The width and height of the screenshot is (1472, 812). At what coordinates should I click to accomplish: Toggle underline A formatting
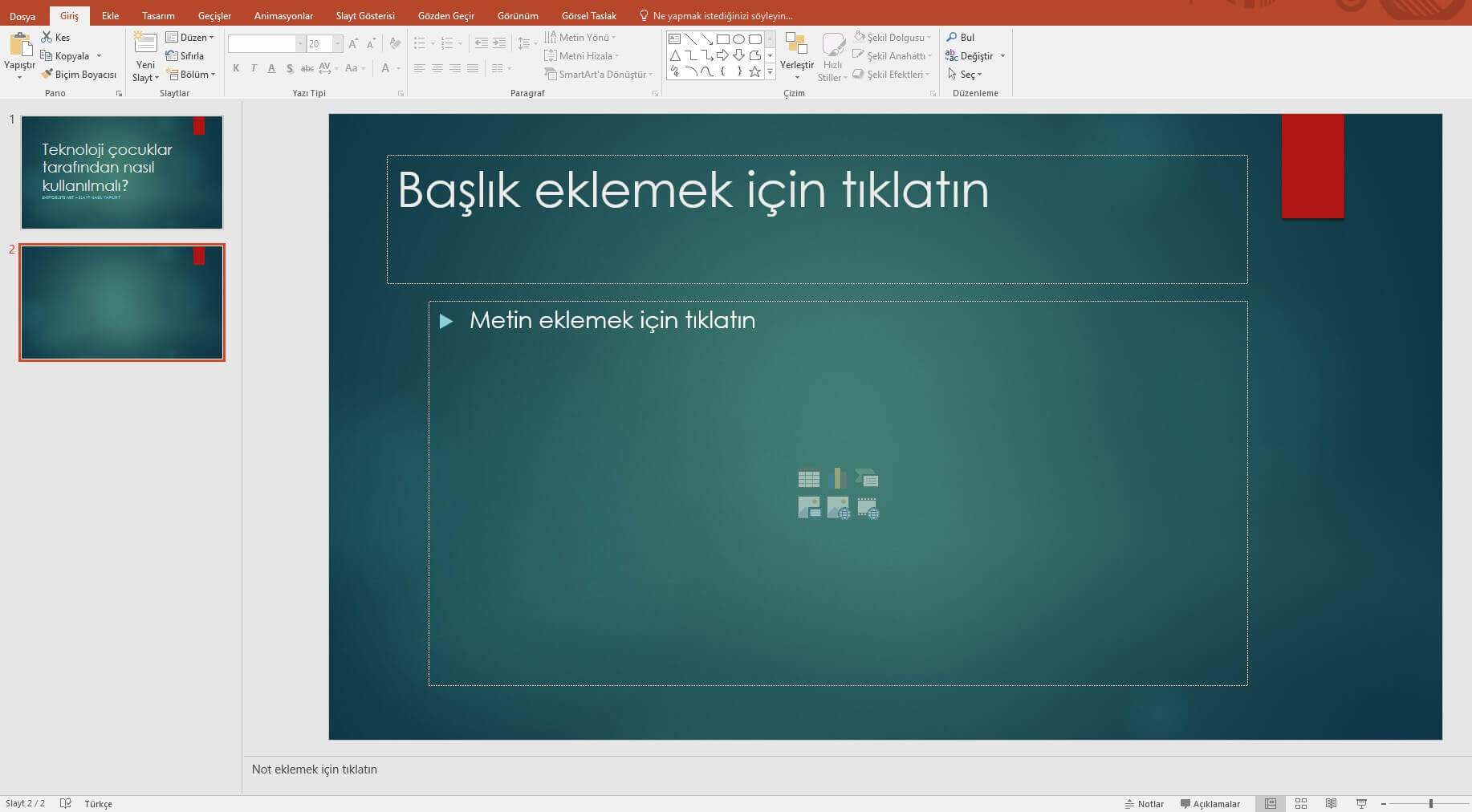(x=271, y=68)
